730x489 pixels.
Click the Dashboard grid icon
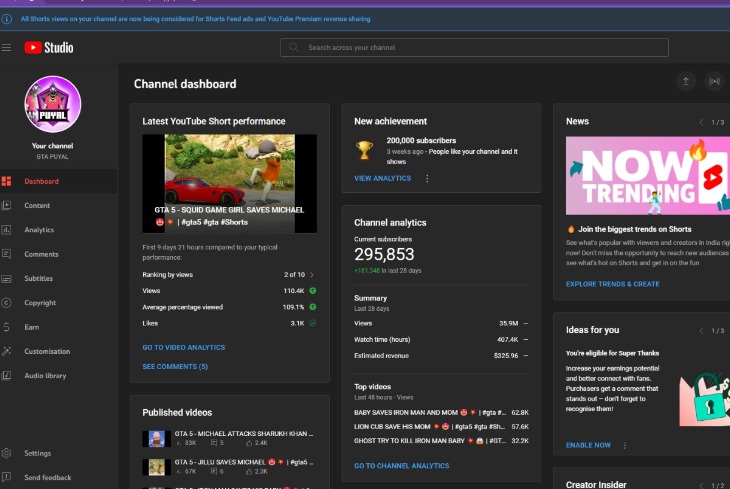point(7,181)
